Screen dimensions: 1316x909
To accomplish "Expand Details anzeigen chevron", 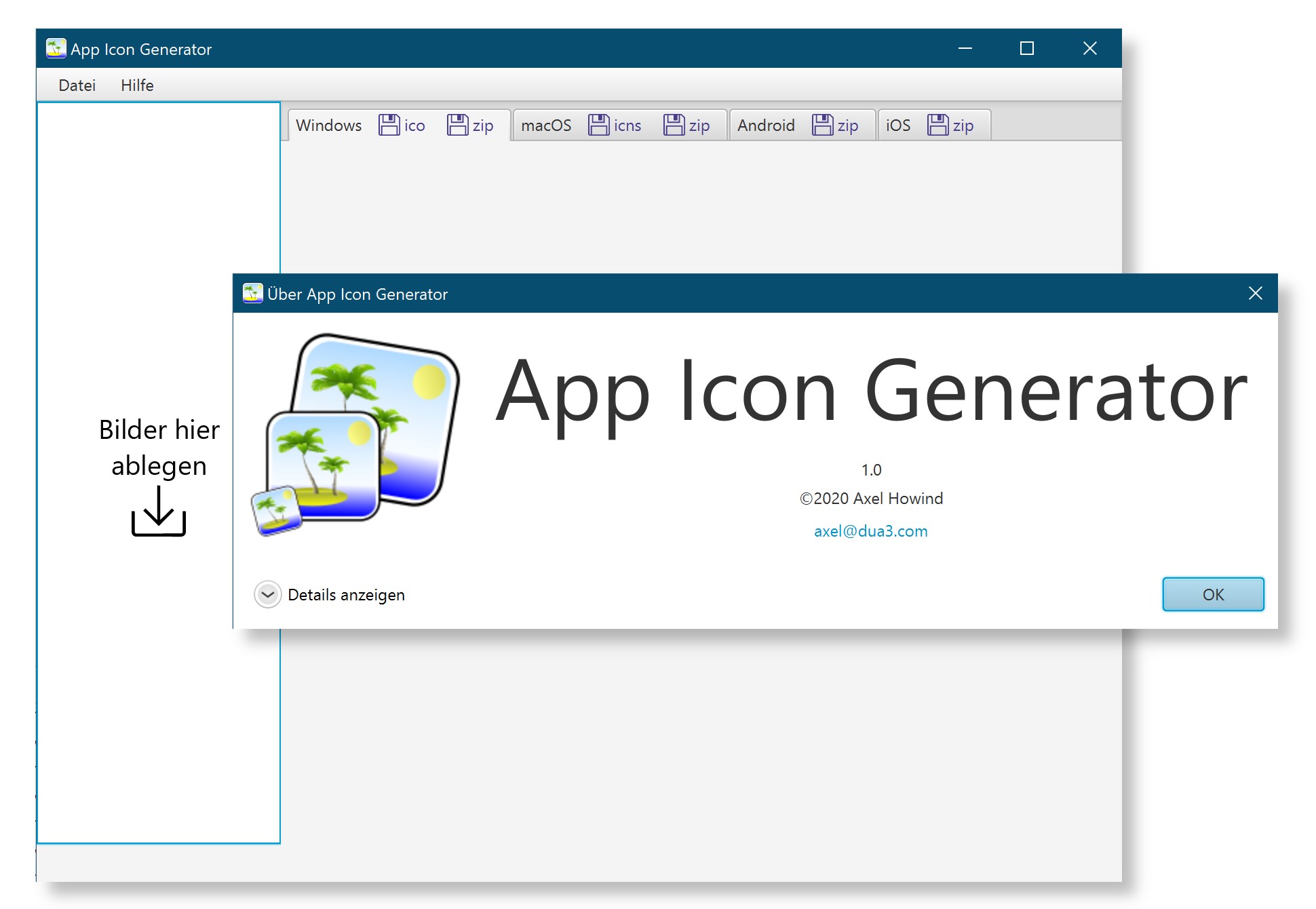I will [267, 595].
